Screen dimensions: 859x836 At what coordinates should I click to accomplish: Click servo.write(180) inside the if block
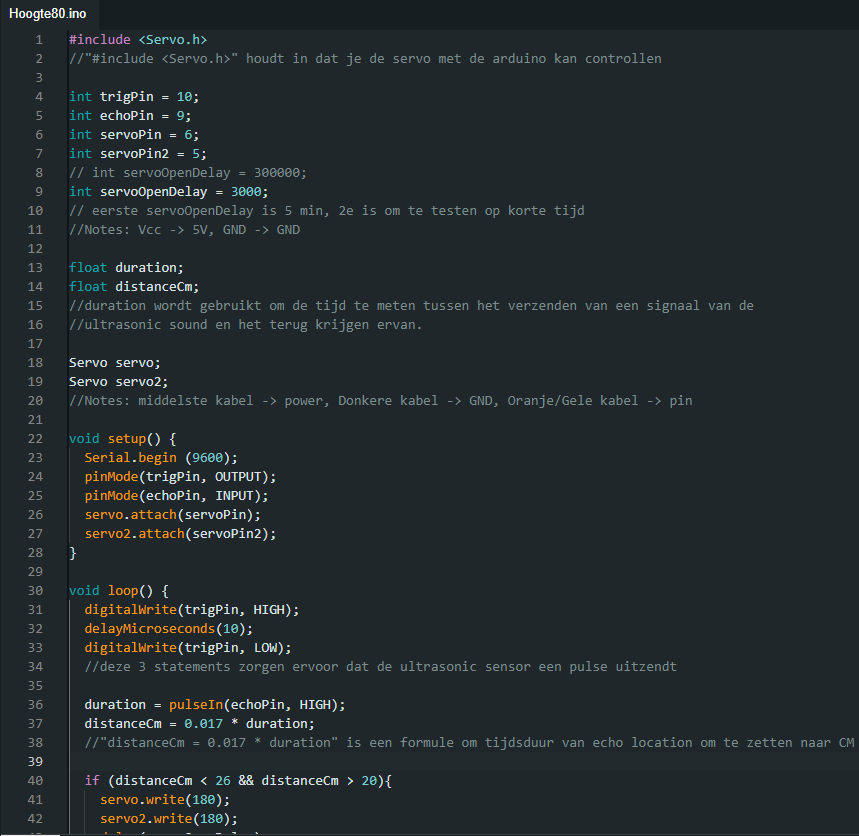point(160,799)
